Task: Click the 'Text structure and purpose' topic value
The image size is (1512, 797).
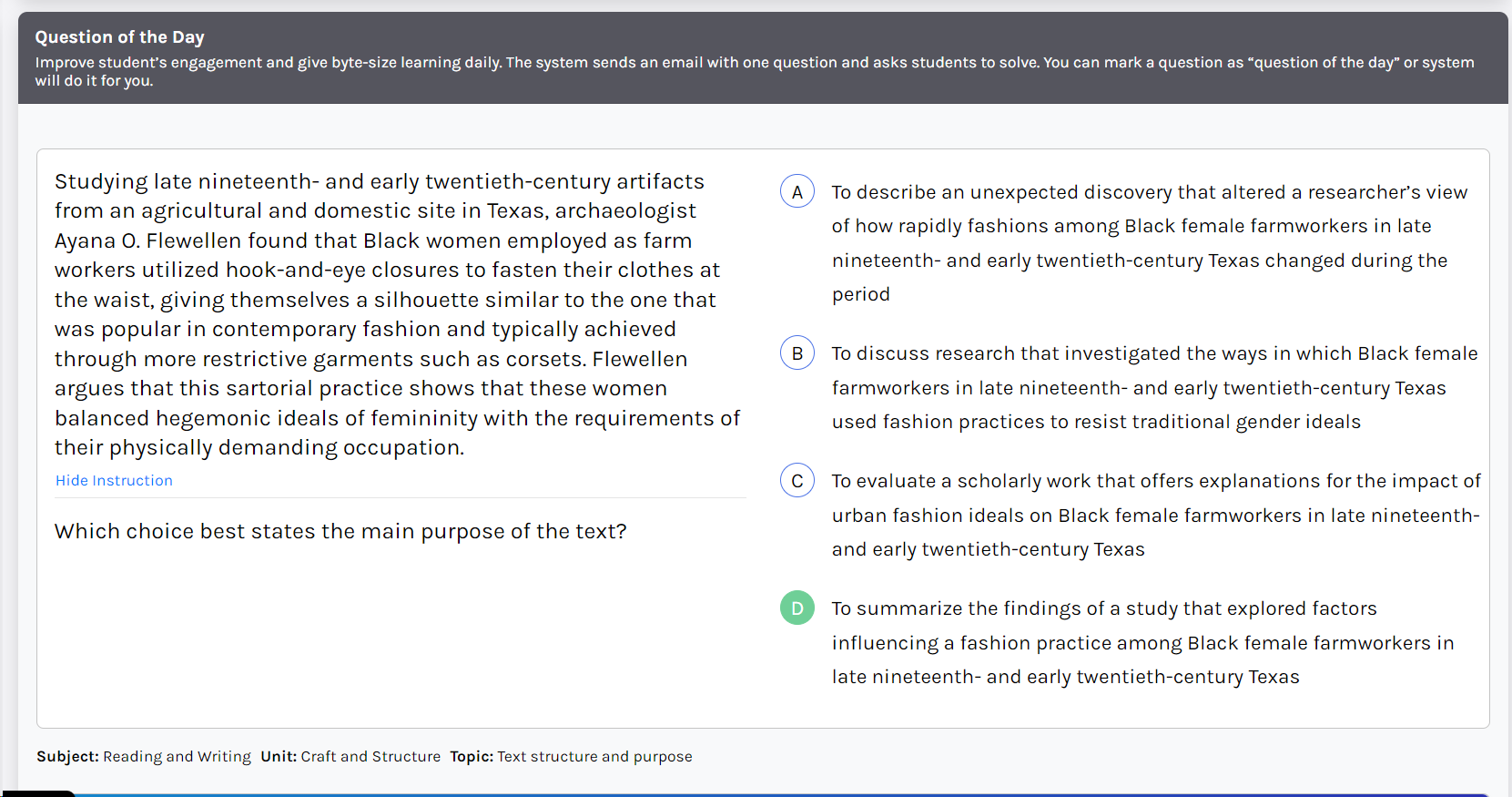Action: 594,757
